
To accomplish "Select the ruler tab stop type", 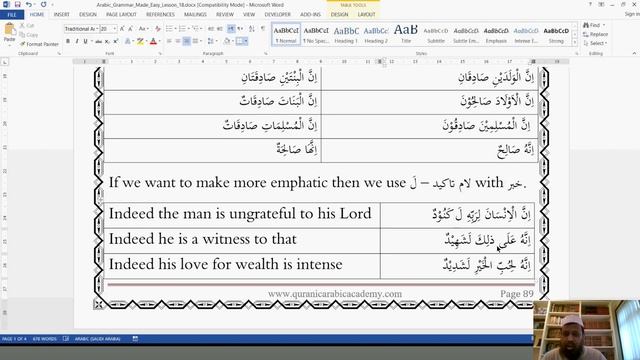I will pyautogui.click(x=5, y=62).
